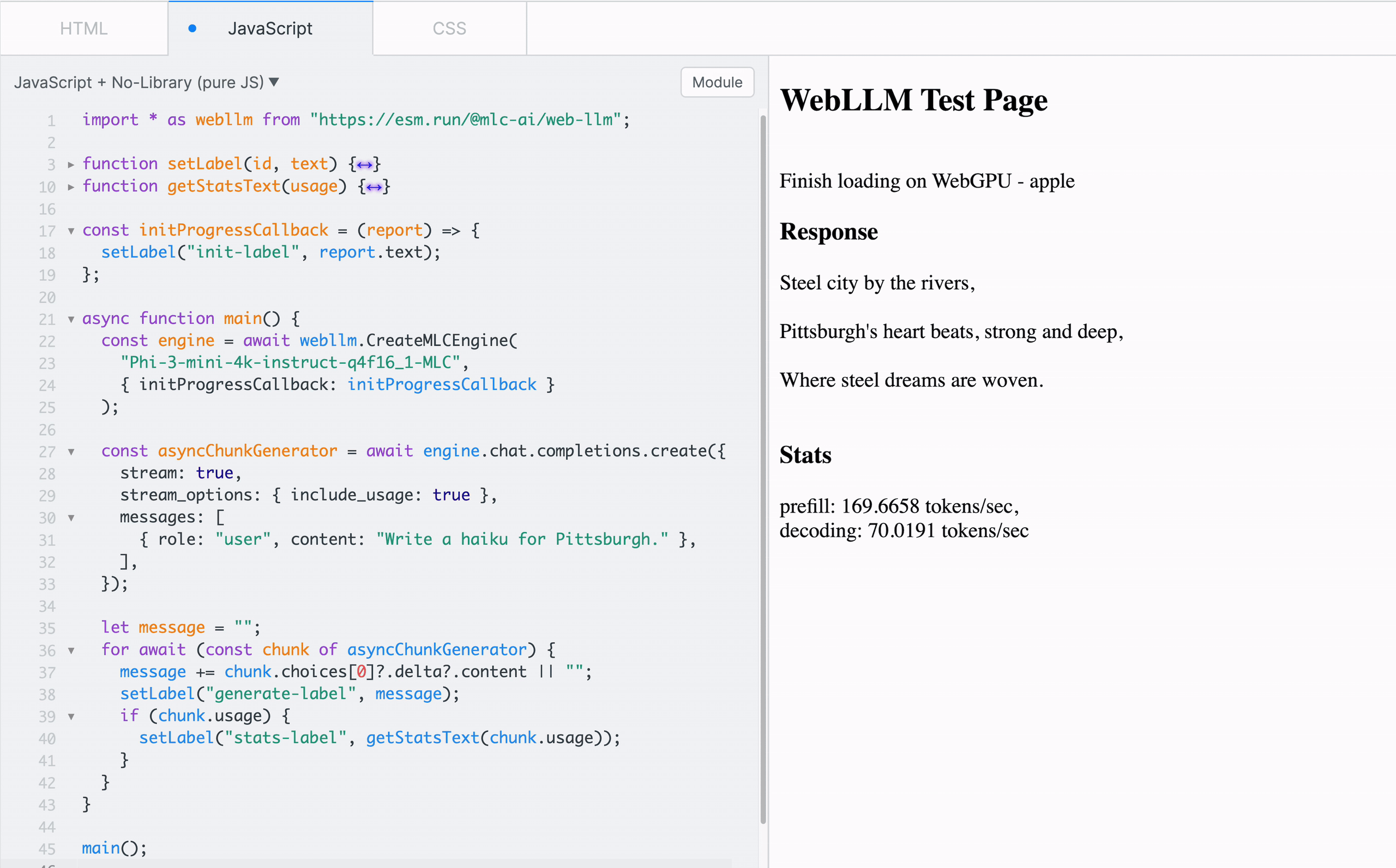1396x868 pixels.
Task: Click the Stats heading in preview
Action: pyautogui.click(x=805, y=455)
